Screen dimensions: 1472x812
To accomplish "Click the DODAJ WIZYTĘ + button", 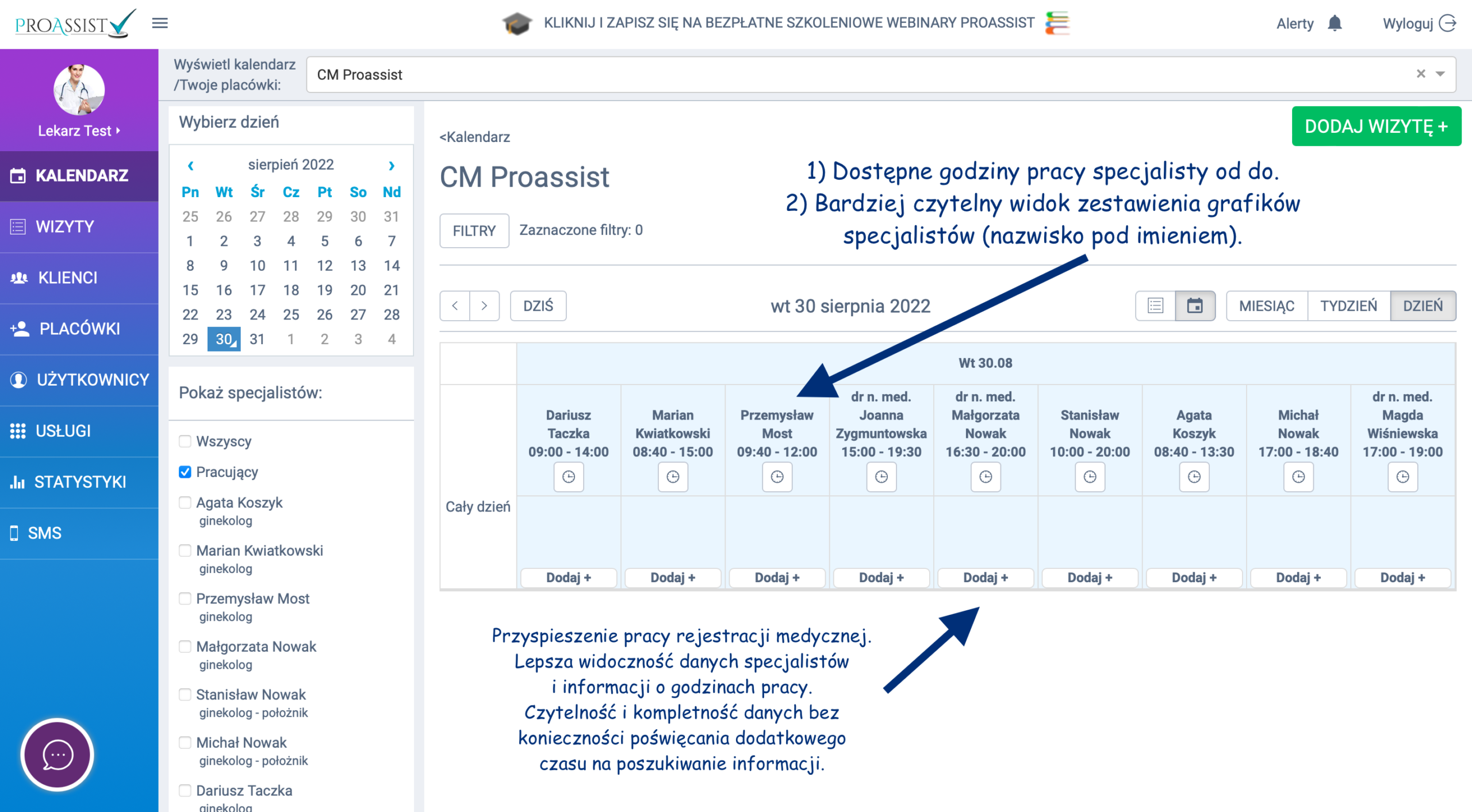I will pos(1376,126).
